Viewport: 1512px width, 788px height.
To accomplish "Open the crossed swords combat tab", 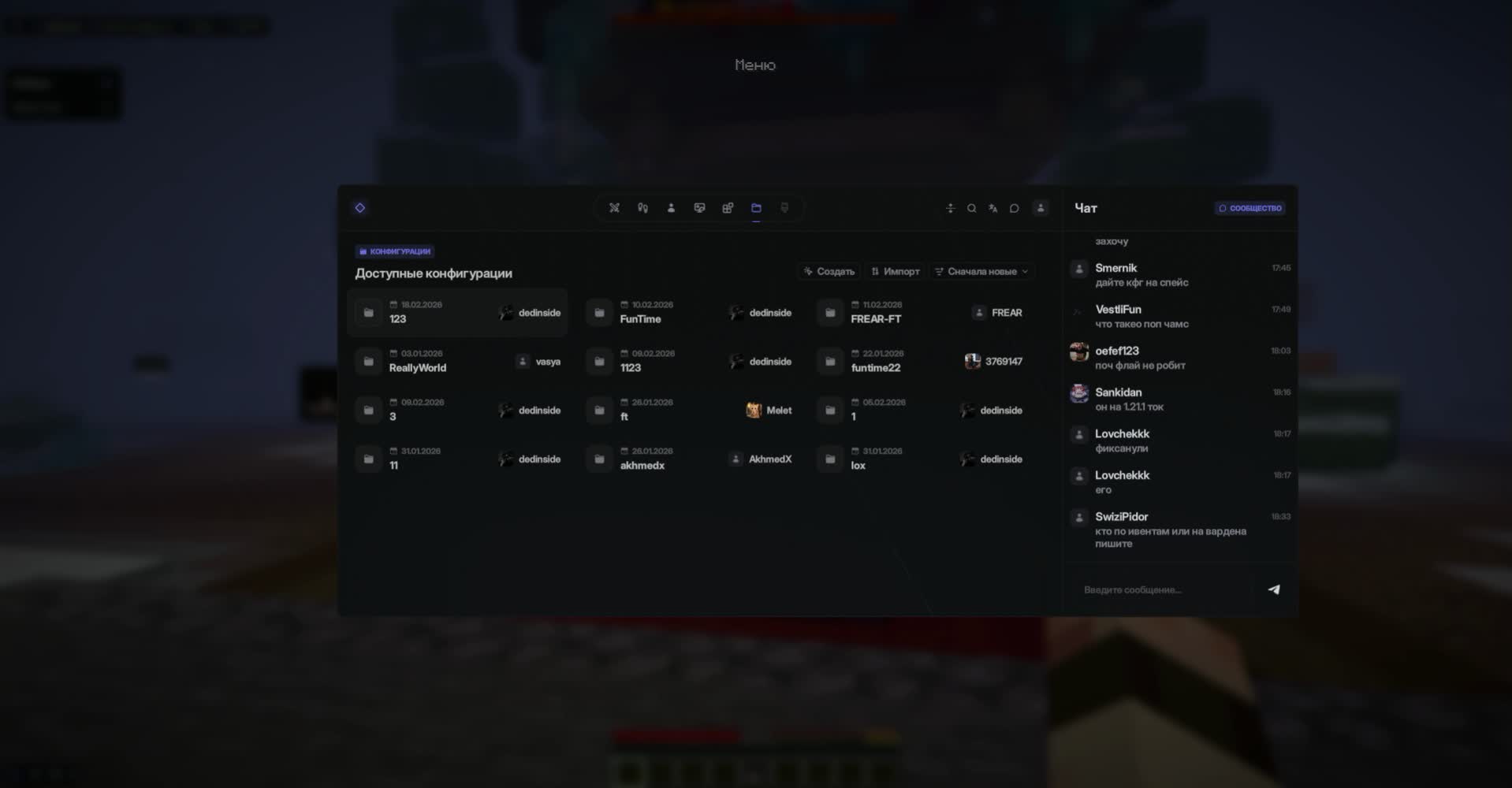I will click(x=614, y=208).
